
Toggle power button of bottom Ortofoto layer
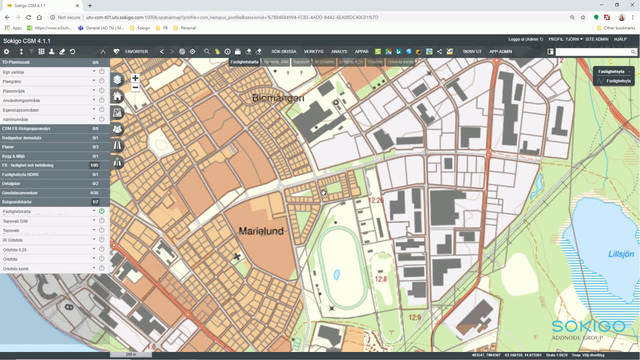102,268
